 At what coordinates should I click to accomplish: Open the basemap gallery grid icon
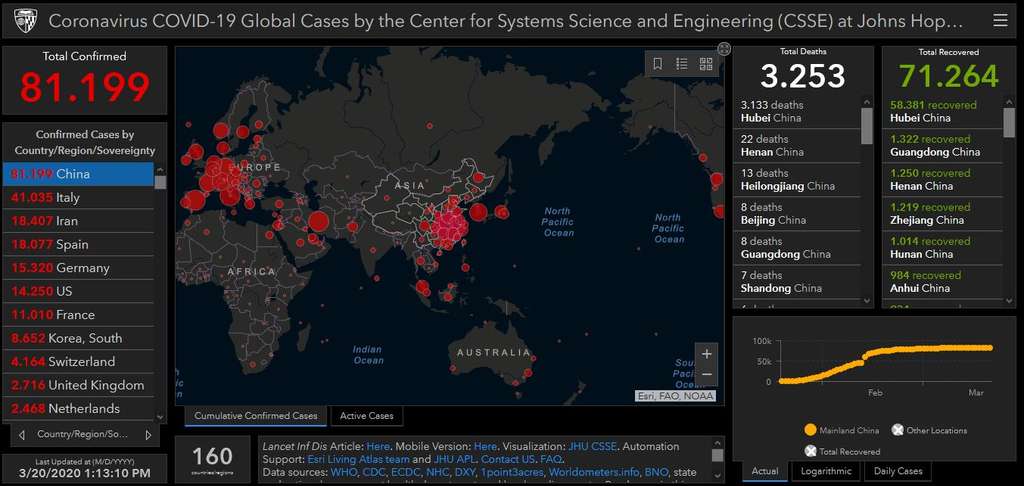pyautogui.click(x=705, y=63)
